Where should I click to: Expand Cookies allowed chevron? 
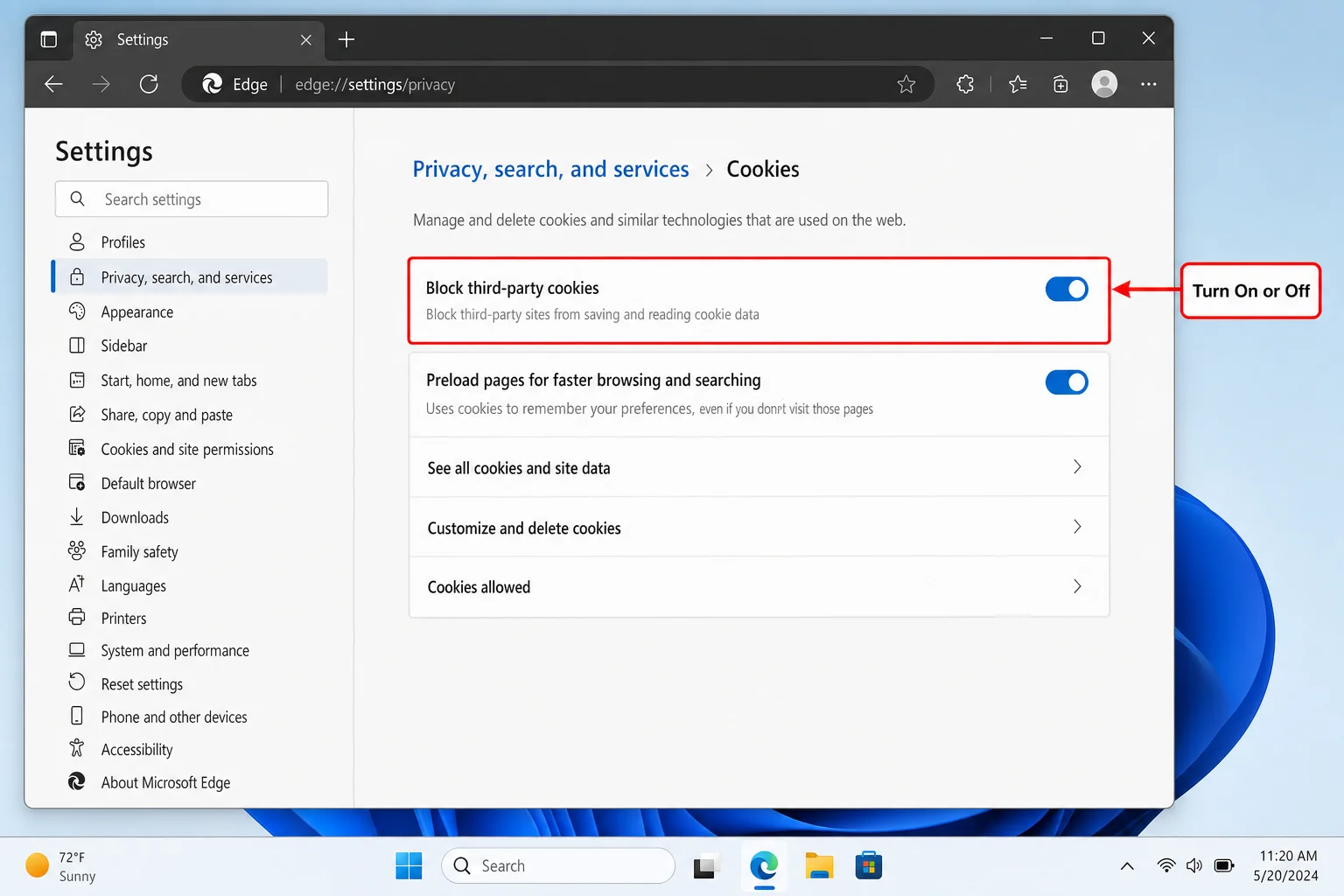[x=1077, y=586]
